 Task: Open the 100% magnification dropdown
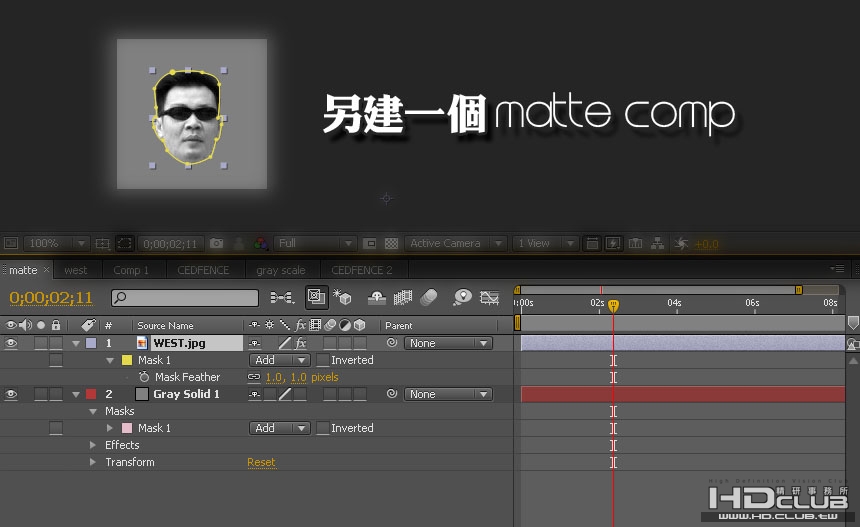click(56, 243)
